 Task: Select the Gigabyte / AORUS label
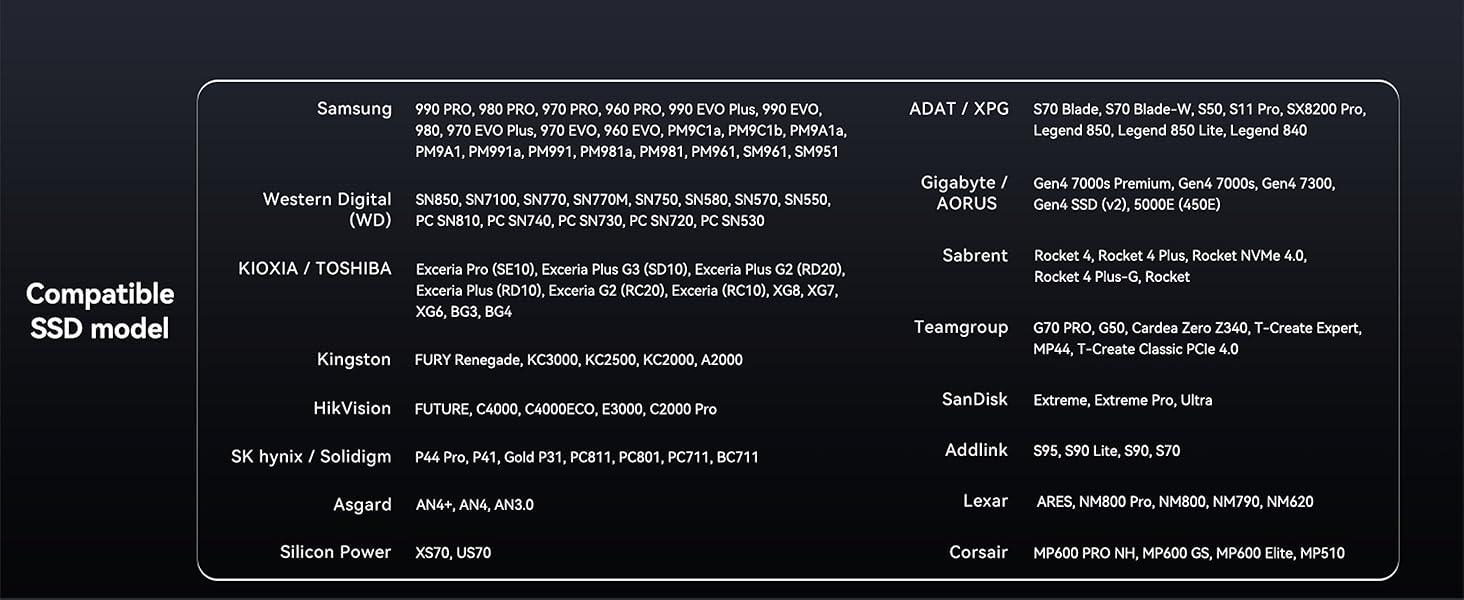pyautogui.click(x=964, y=193)
